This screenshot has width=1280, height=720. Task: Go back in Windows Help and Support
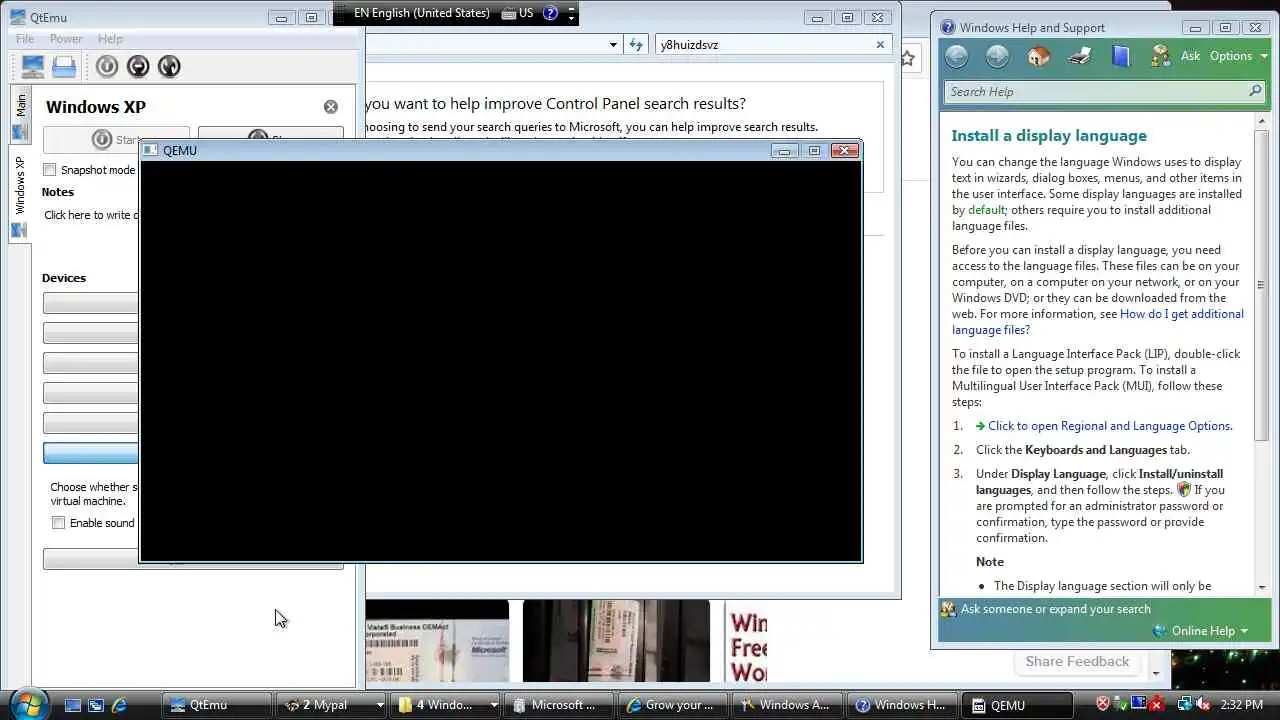pos(957,56)
